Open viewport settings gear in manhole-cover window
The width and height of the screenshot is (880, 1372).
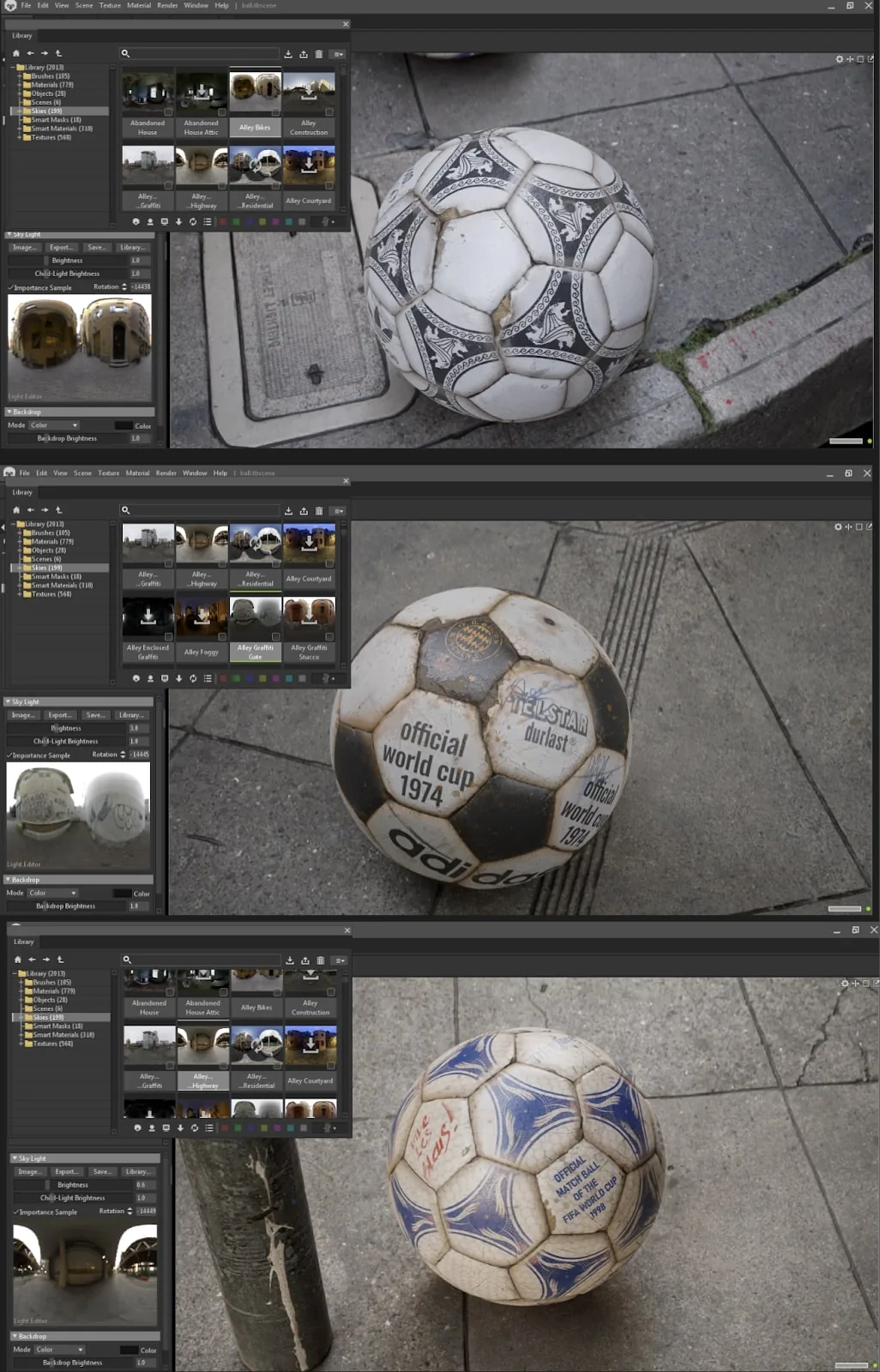(x=839, y=59)
